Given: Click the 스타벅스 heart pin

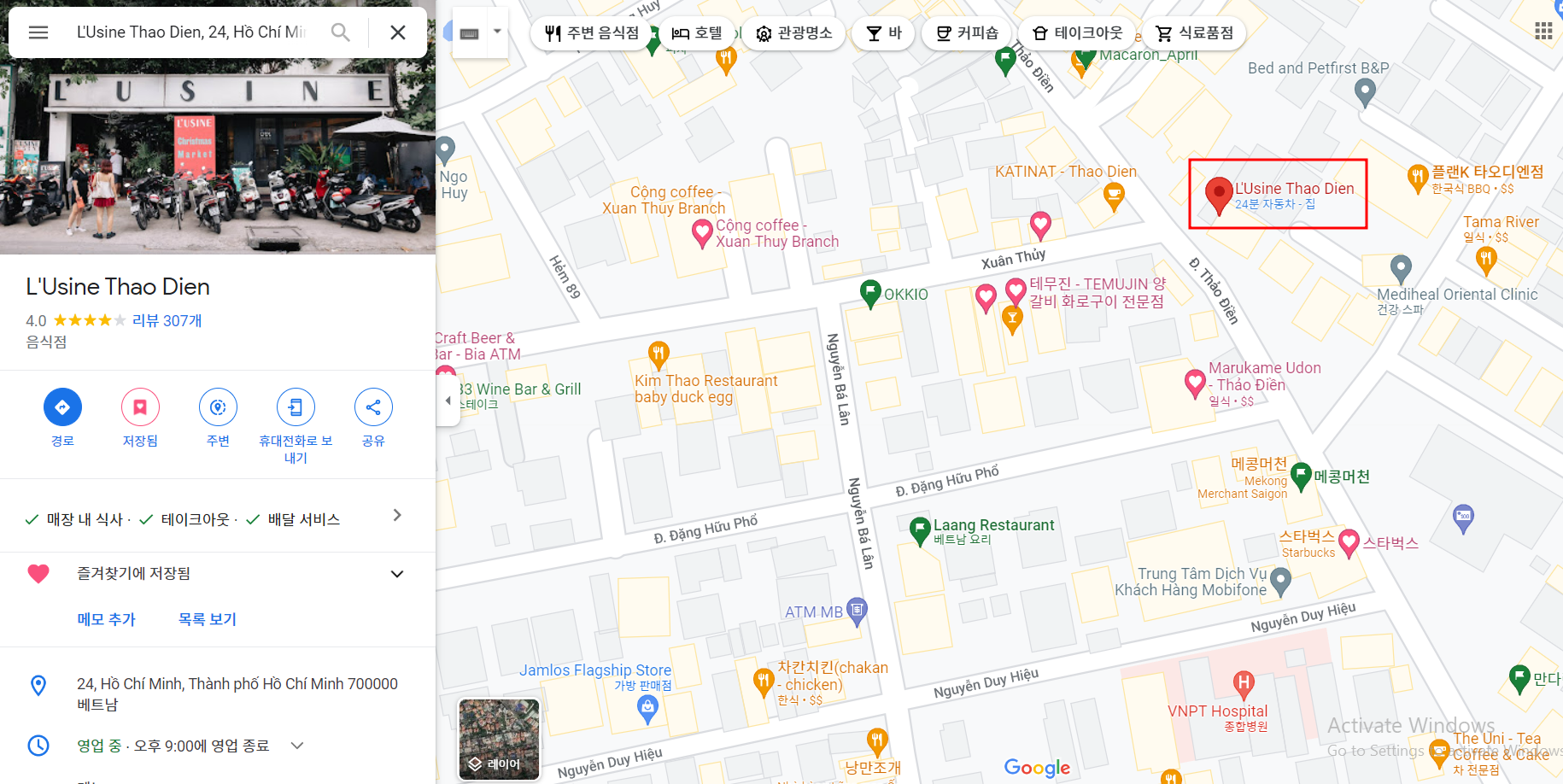Looking at the screenshot, I should (x=1349, y=543).
